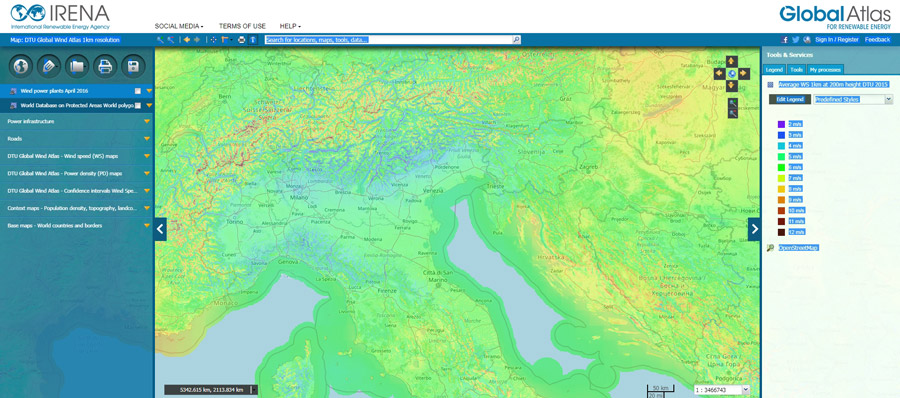Switch to the My processes tab

[825, 69]
